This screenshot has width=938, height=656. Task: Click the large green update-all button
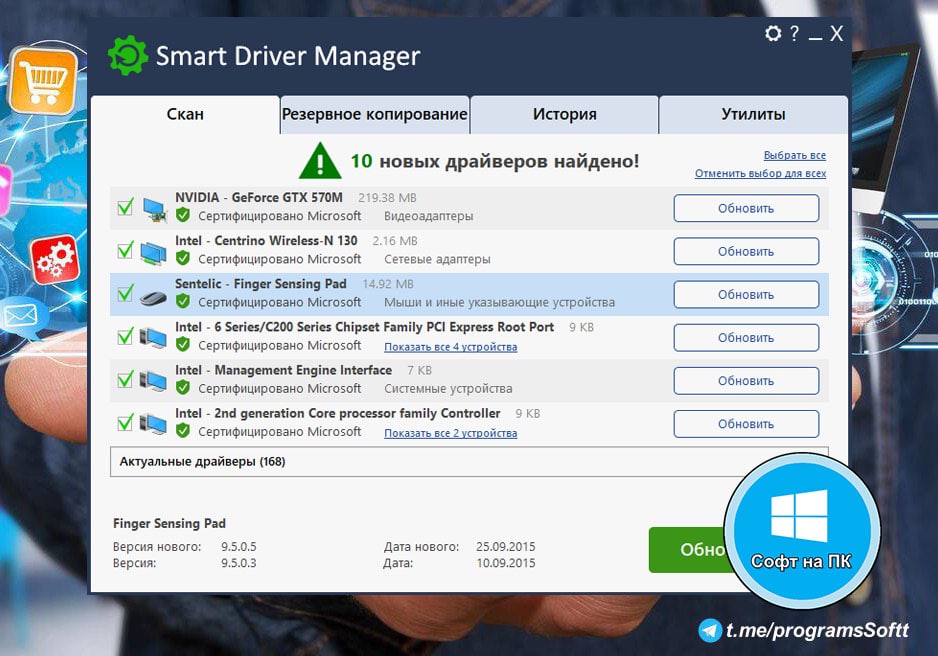click(688, 550)
